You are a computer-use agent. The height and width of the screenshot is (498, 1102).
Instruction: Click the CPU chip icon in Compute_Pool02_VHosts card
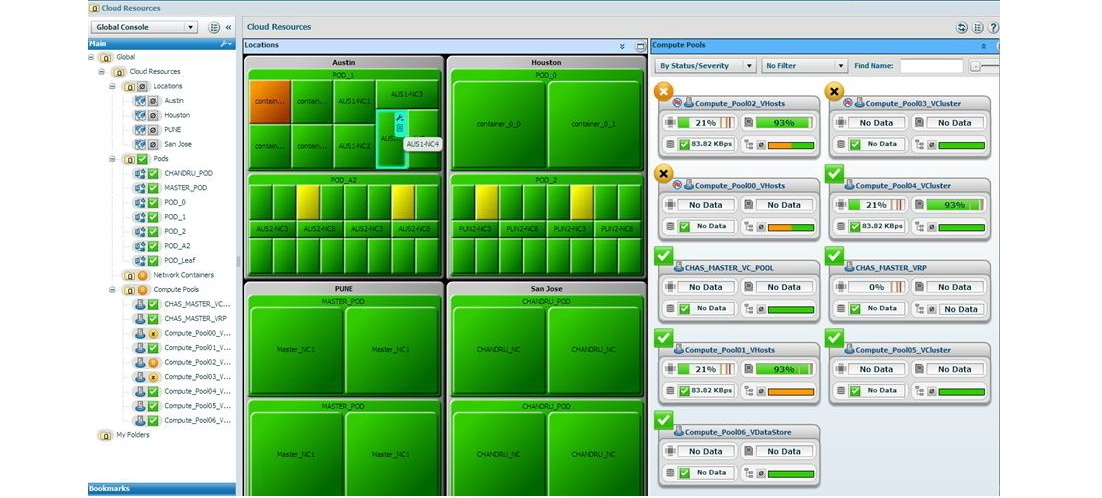tap(670, 123)
